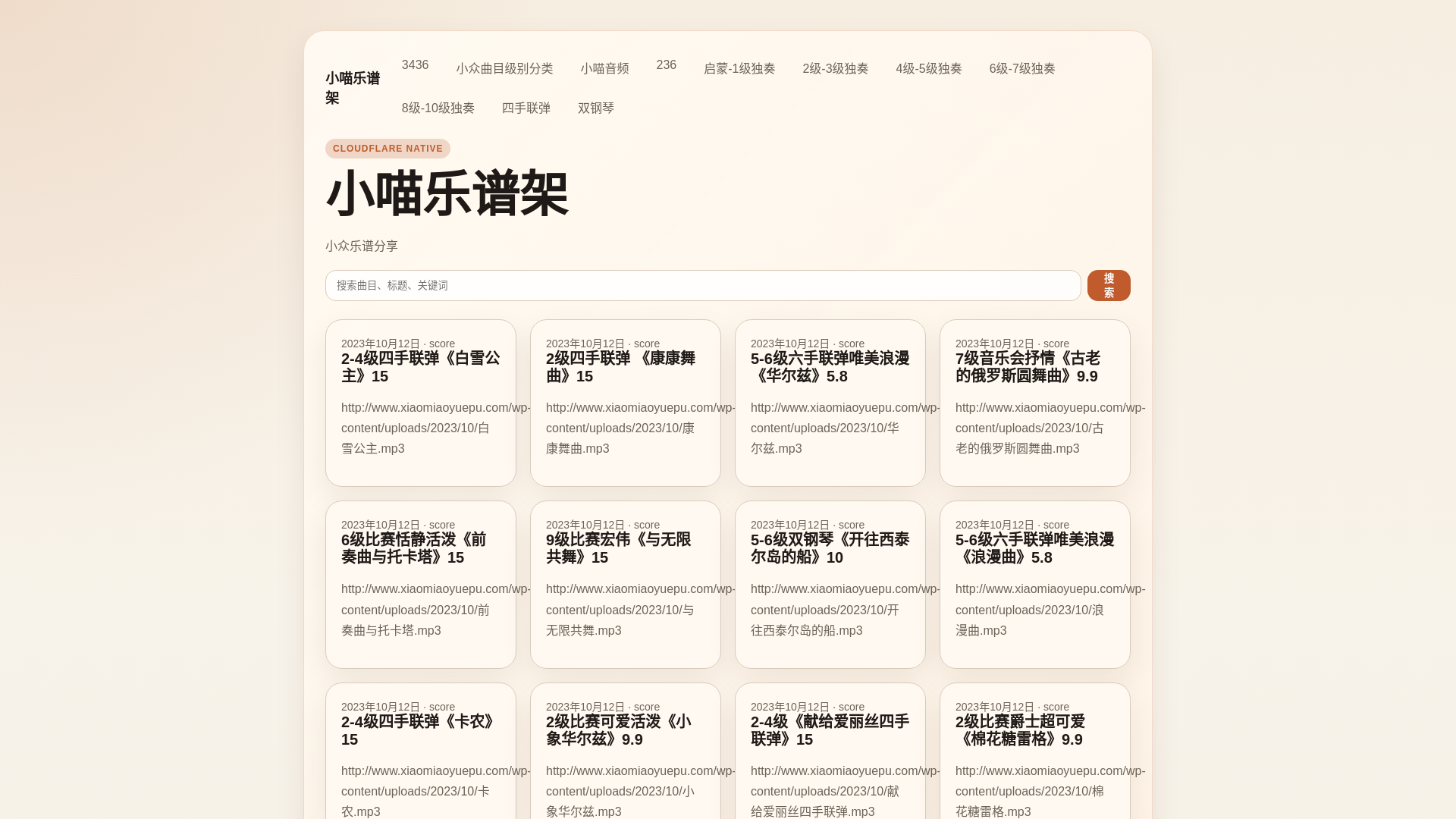This screenshot has width=1456, height=819.
Task: Open the 2级四手联弹《康康舞曲》15 title
Action: 620,367
